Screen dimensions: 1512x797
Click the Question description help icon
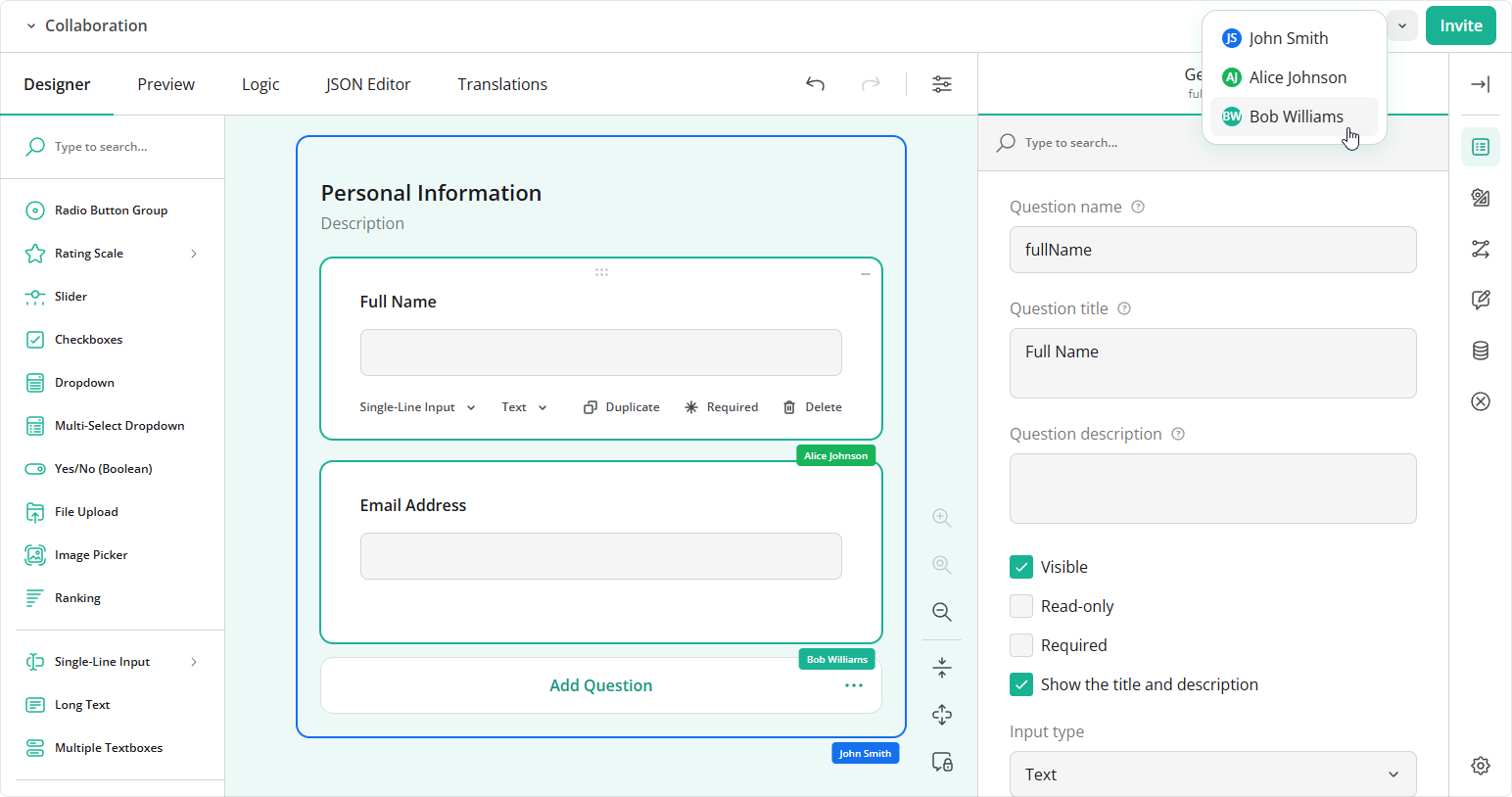pos(1178,434)
